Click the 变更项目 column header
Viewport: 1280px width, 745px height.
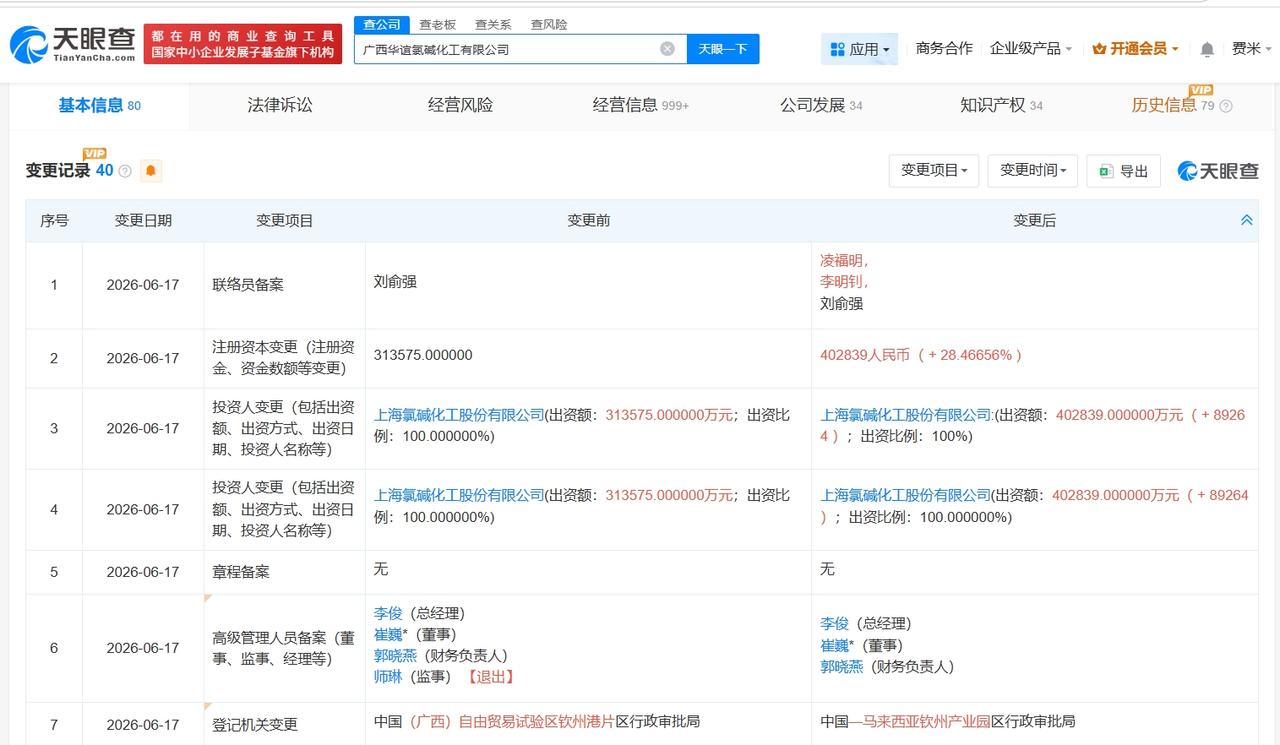coord(285,220)
